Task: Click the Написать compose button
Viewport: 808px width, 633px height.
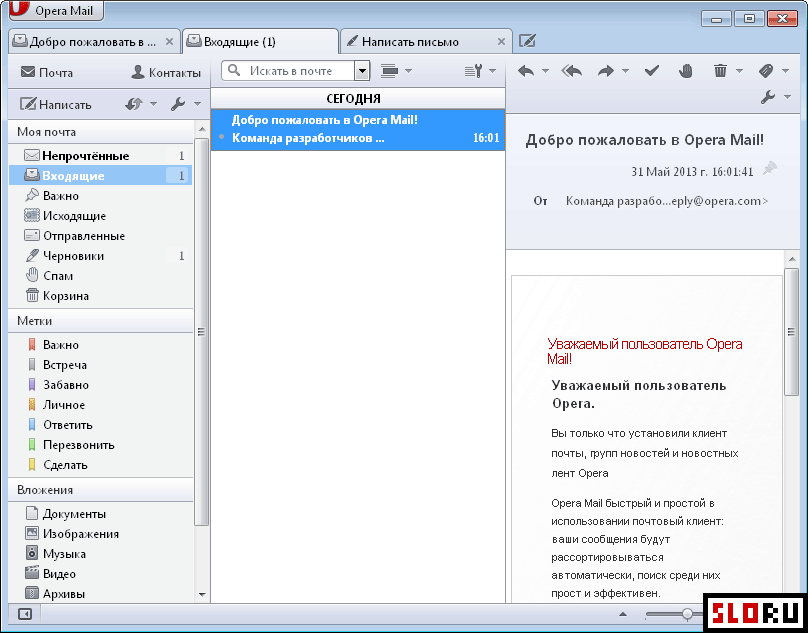Action: tap(56, 105)
